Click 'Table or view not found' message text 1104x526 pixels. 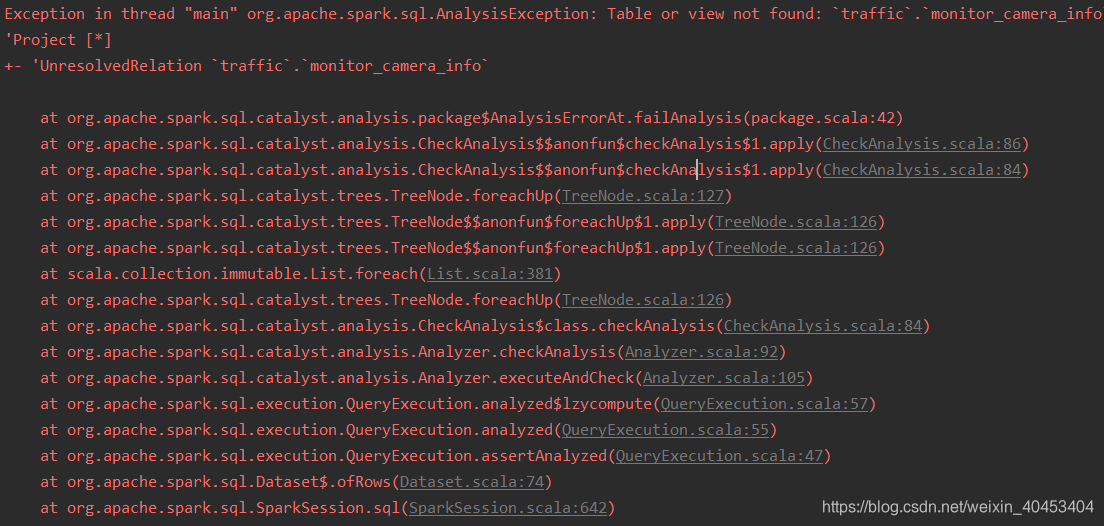click(709, 14)
